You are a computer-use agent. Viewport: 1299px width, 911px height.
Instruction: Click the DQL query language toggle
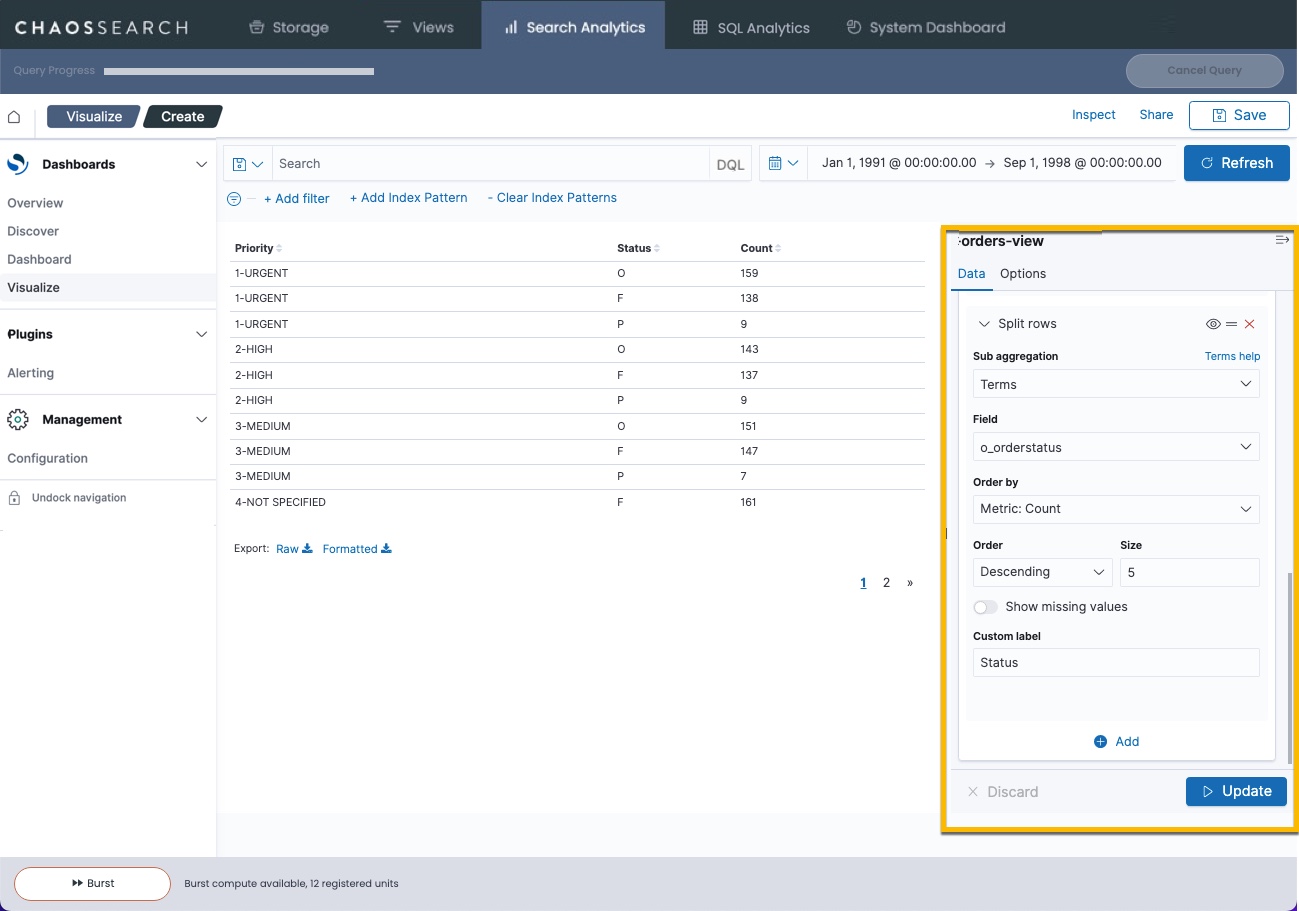click(x=730, y=164)
